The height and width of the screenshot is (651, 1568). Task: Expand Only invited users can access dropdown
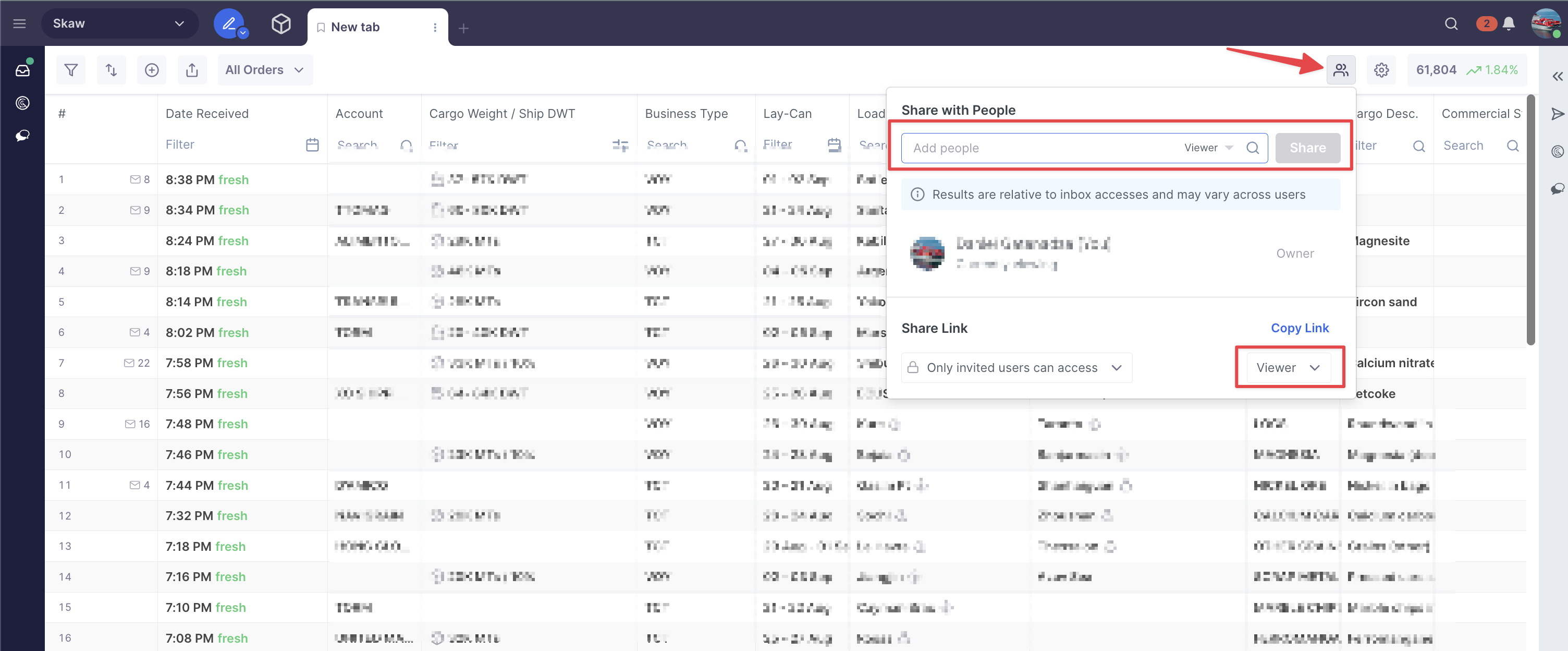(1016, 368)
